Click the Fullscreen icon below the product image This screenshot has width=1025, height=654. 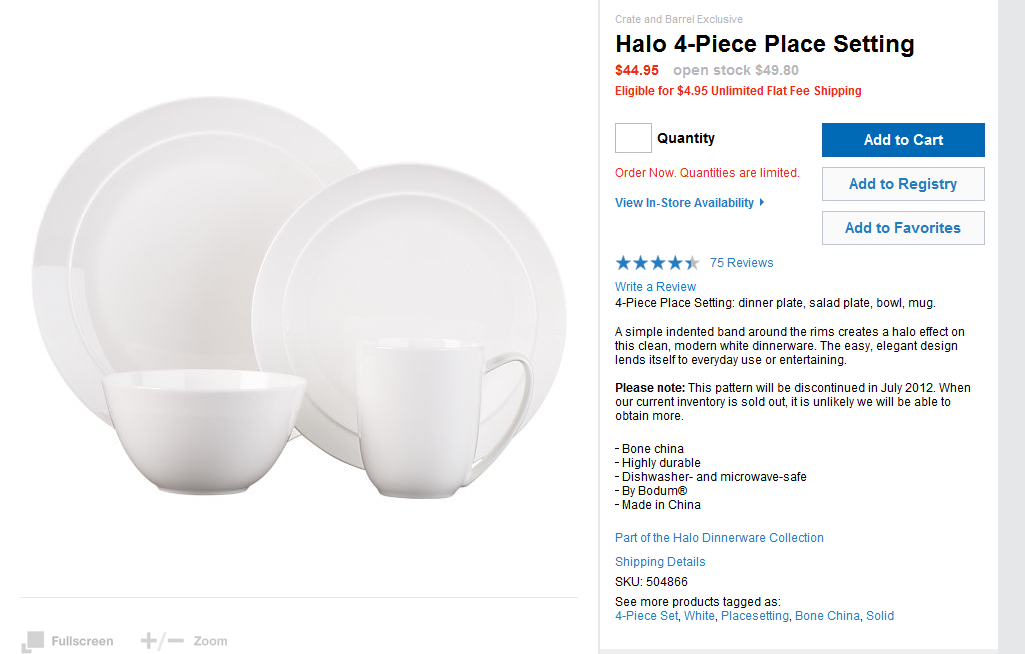[x=34, y=640]
